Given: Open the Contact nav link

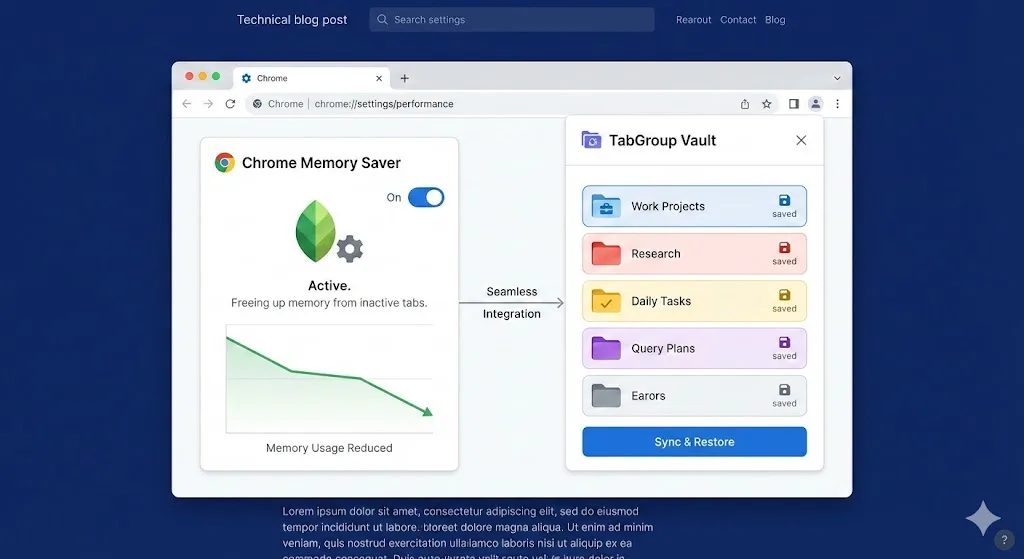Looking at the screenshot, I should point(738,20).
